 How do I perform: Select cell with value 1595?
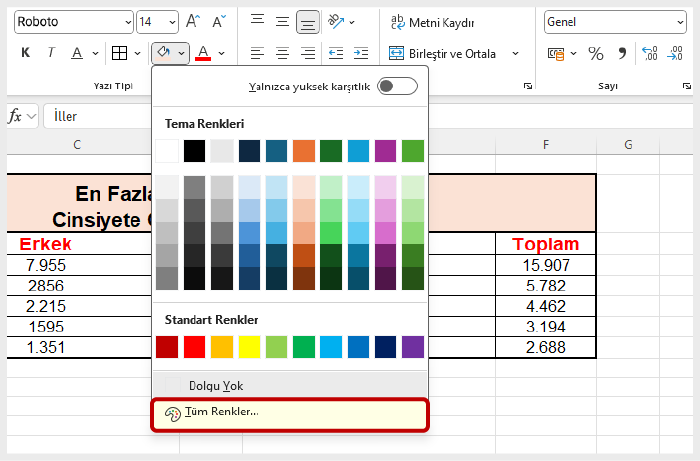[46, 327]
